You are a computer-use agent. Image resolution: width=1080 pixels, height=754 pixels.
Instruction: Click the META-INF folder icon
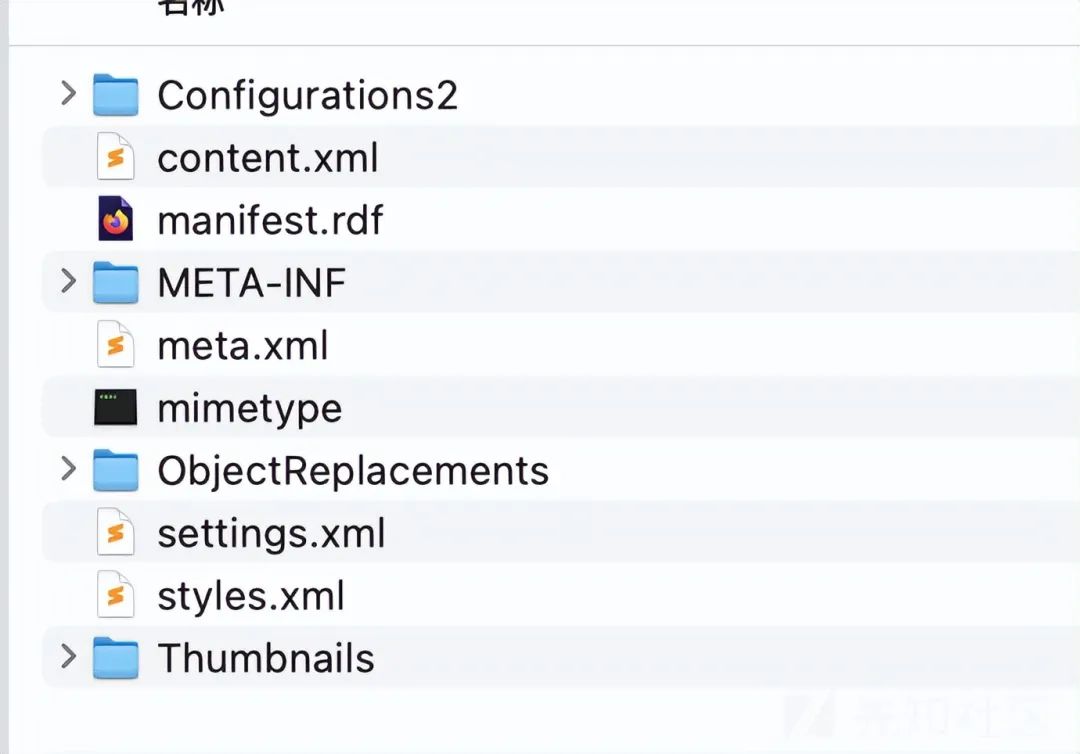(116, 282)
